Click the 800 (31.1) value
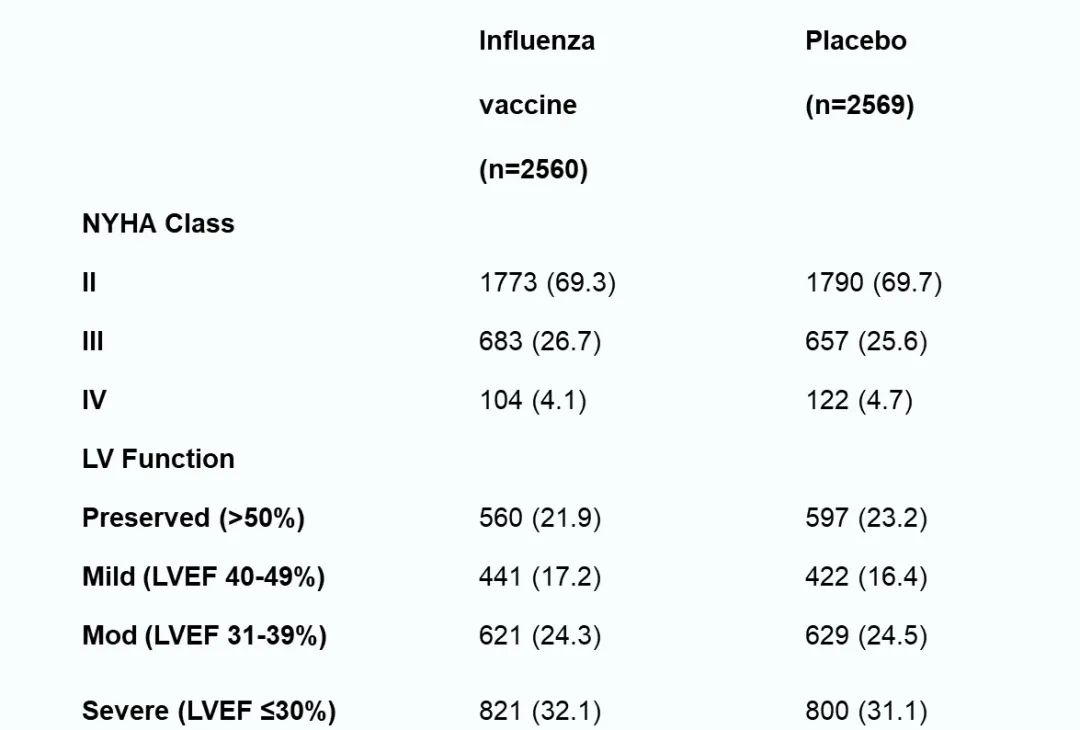The width and height of the screenshot is (1080, 730). click(x=866, y=712)
